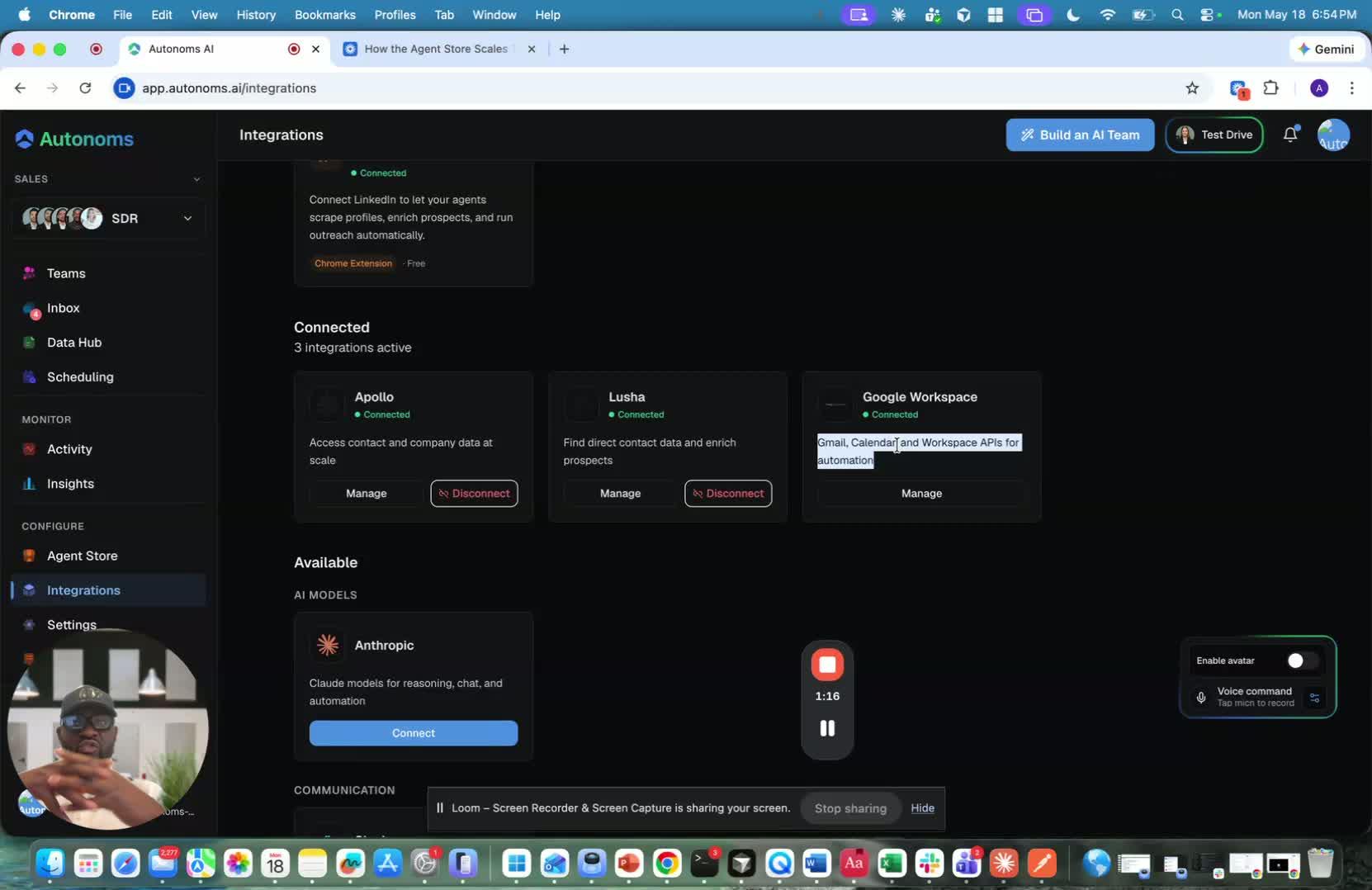This screenshot has width=1372, height=890.
Task: Disconnect the Apollo integration
Action: point(474,494)
